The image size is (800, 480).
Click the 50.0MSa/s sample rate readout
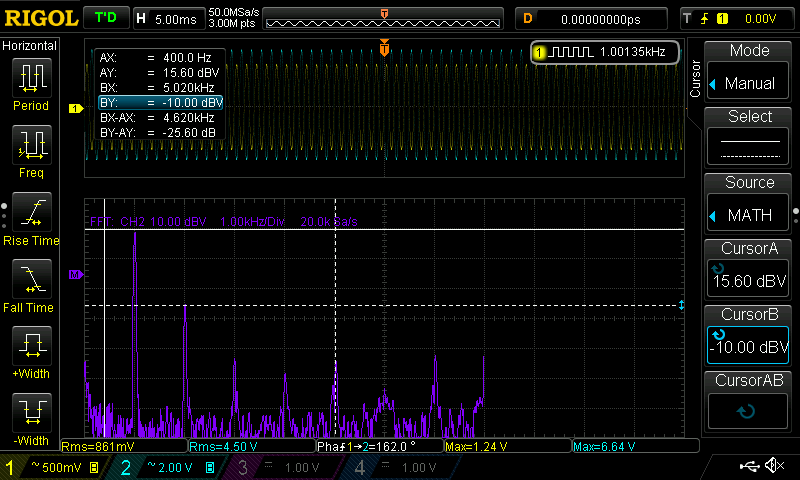234,12
